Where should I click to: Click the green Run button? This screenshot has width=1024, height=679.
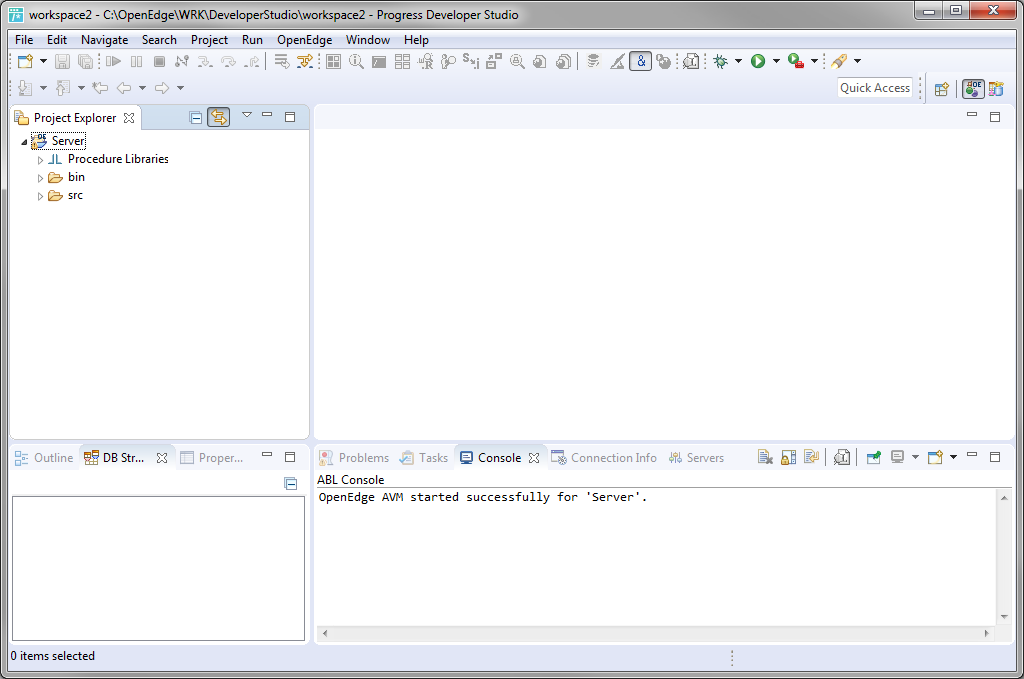pos(758,61)
